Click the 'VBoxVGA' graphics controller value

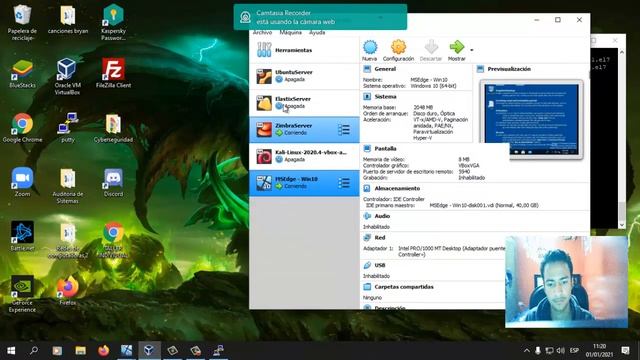pos(469,166)
